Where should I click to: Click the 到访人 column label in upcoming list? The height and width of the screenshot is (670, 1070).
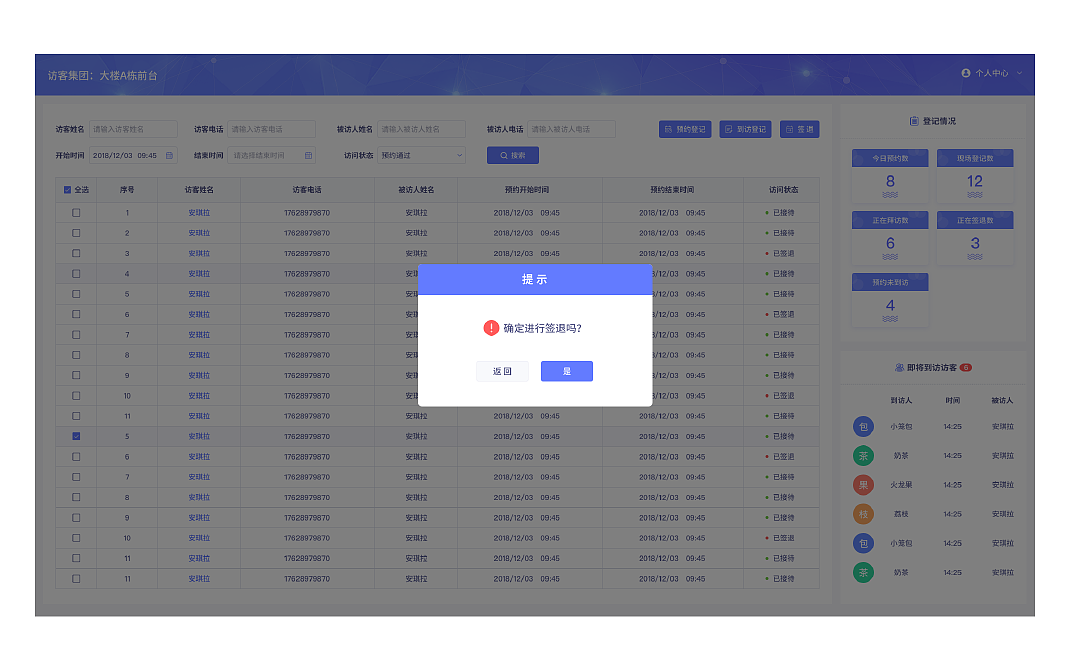901,400
